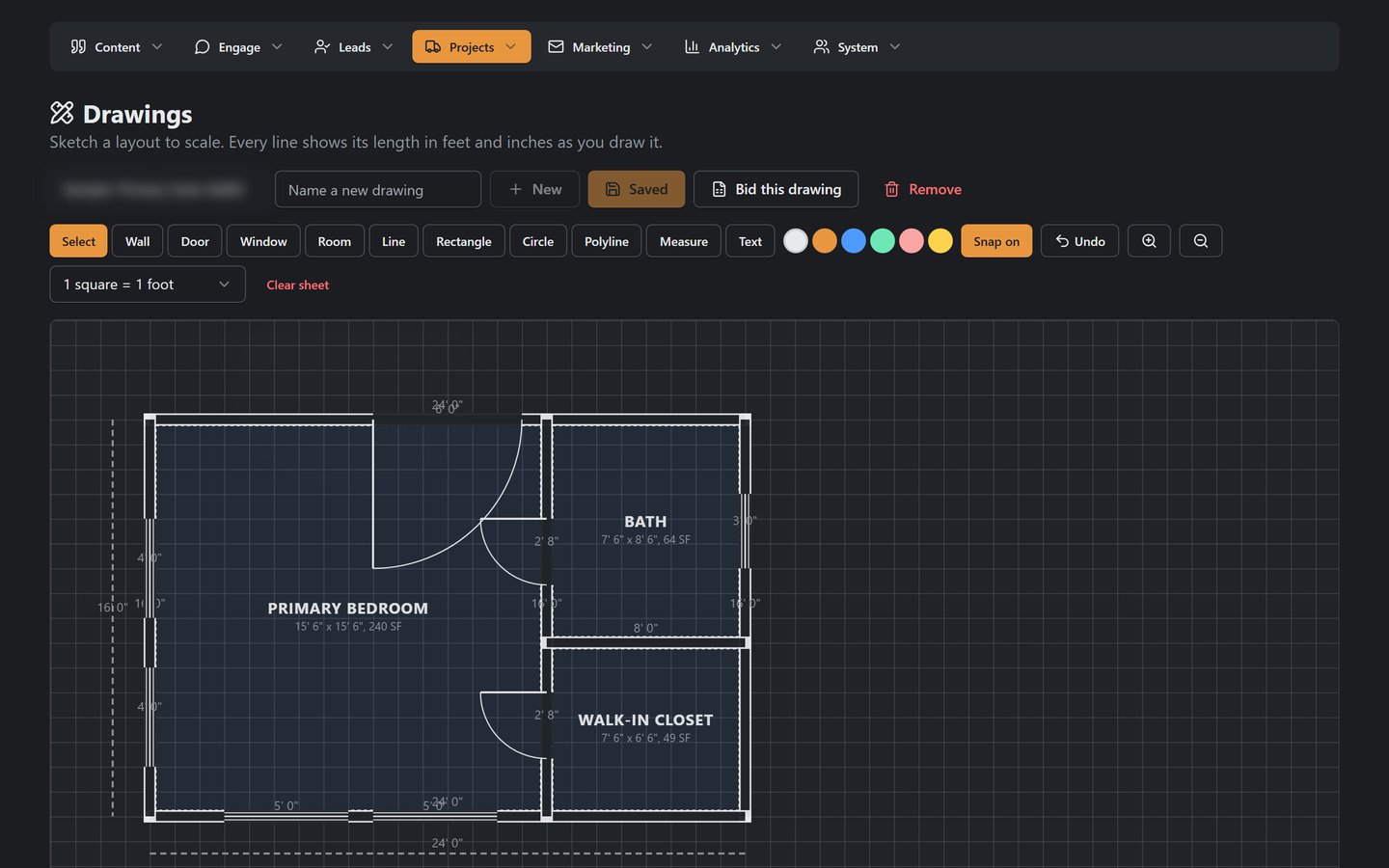This screenshot has width=1389, height=868.
Task: Click the Projects truck icon
Action: (433, 46)
